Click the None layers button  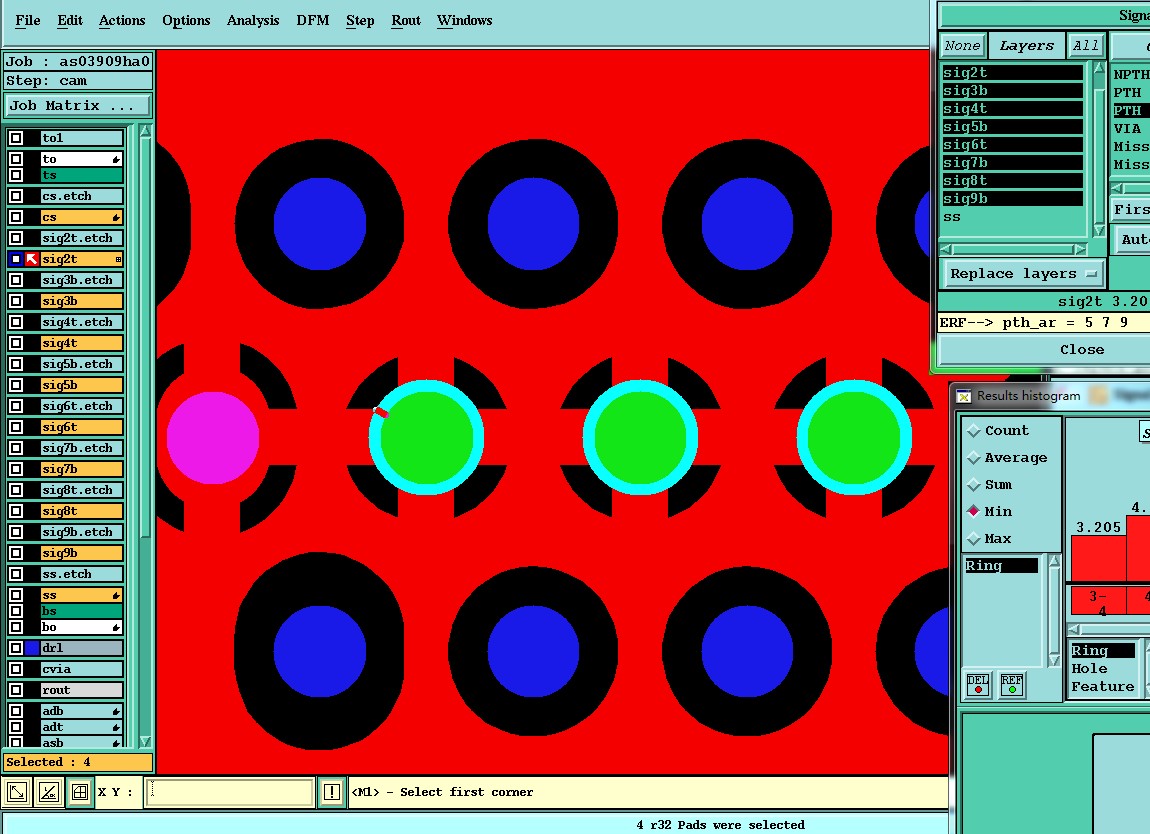(962, 45)
